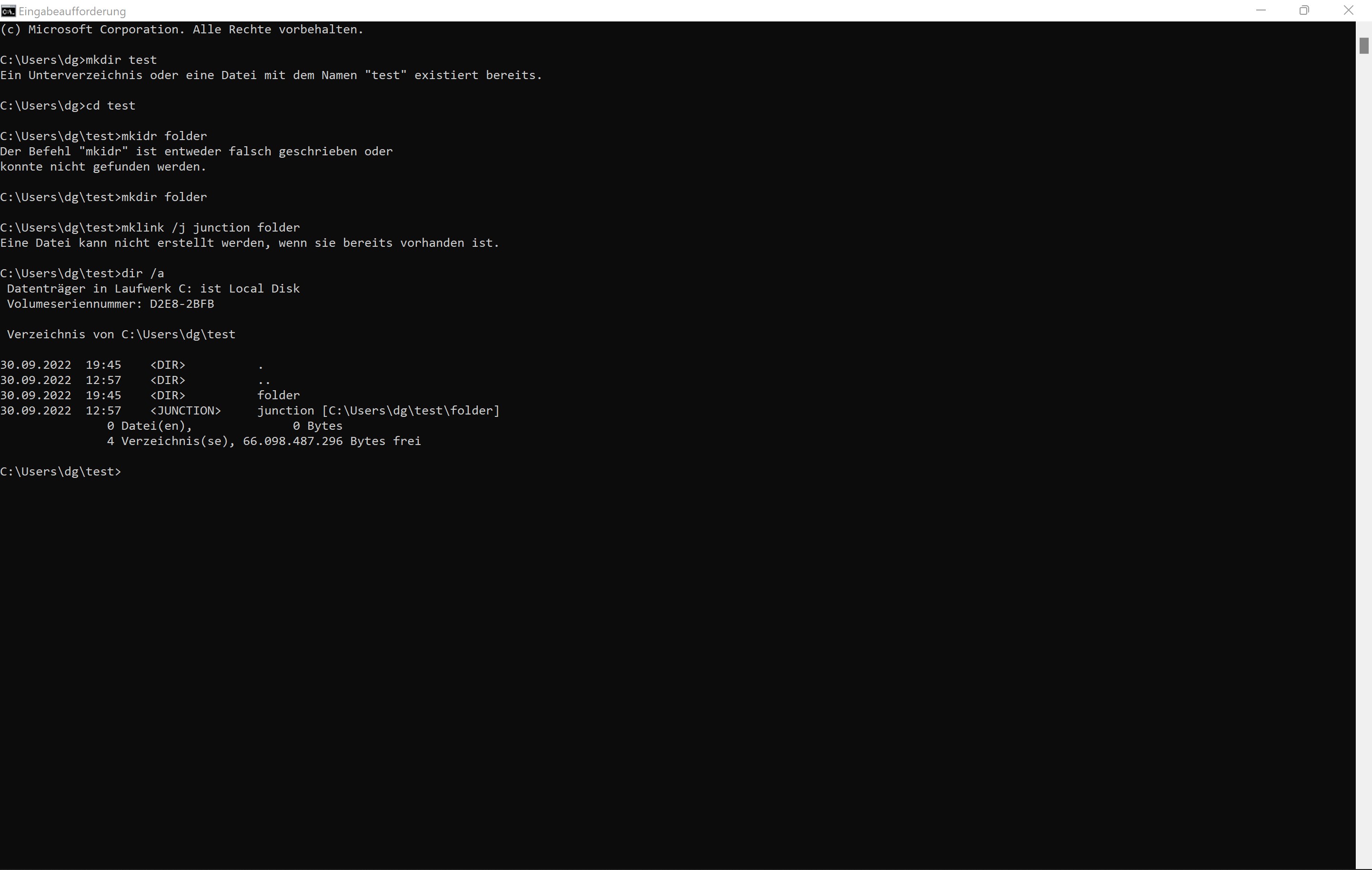
Task: Click the active prompt 'C:\Users\dg\test>'
Action: 60,471
